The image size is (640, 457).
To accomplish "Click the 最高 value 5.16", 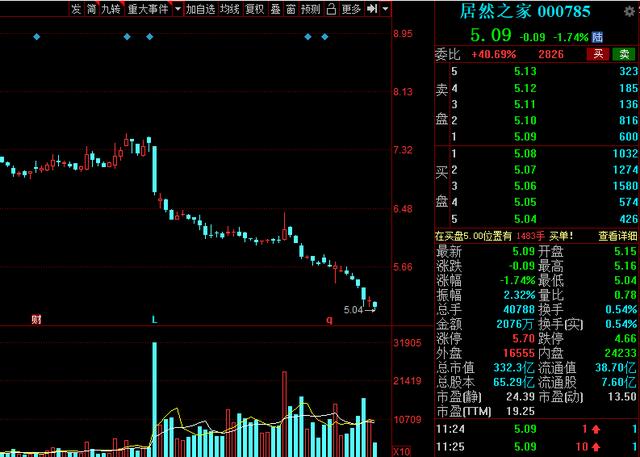I will coord(625,266).
